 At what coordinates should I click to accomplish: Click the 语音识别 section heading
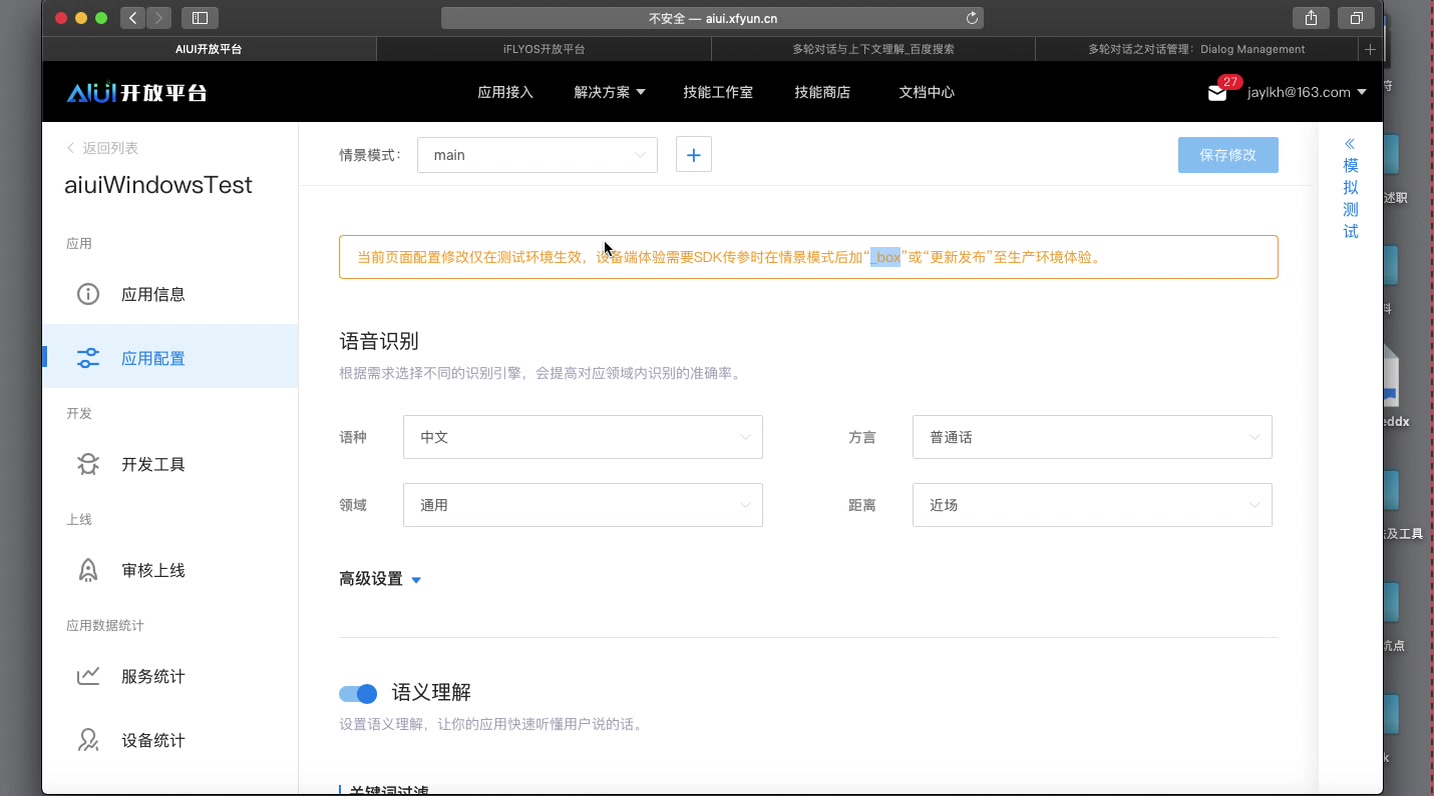point(379,341)
